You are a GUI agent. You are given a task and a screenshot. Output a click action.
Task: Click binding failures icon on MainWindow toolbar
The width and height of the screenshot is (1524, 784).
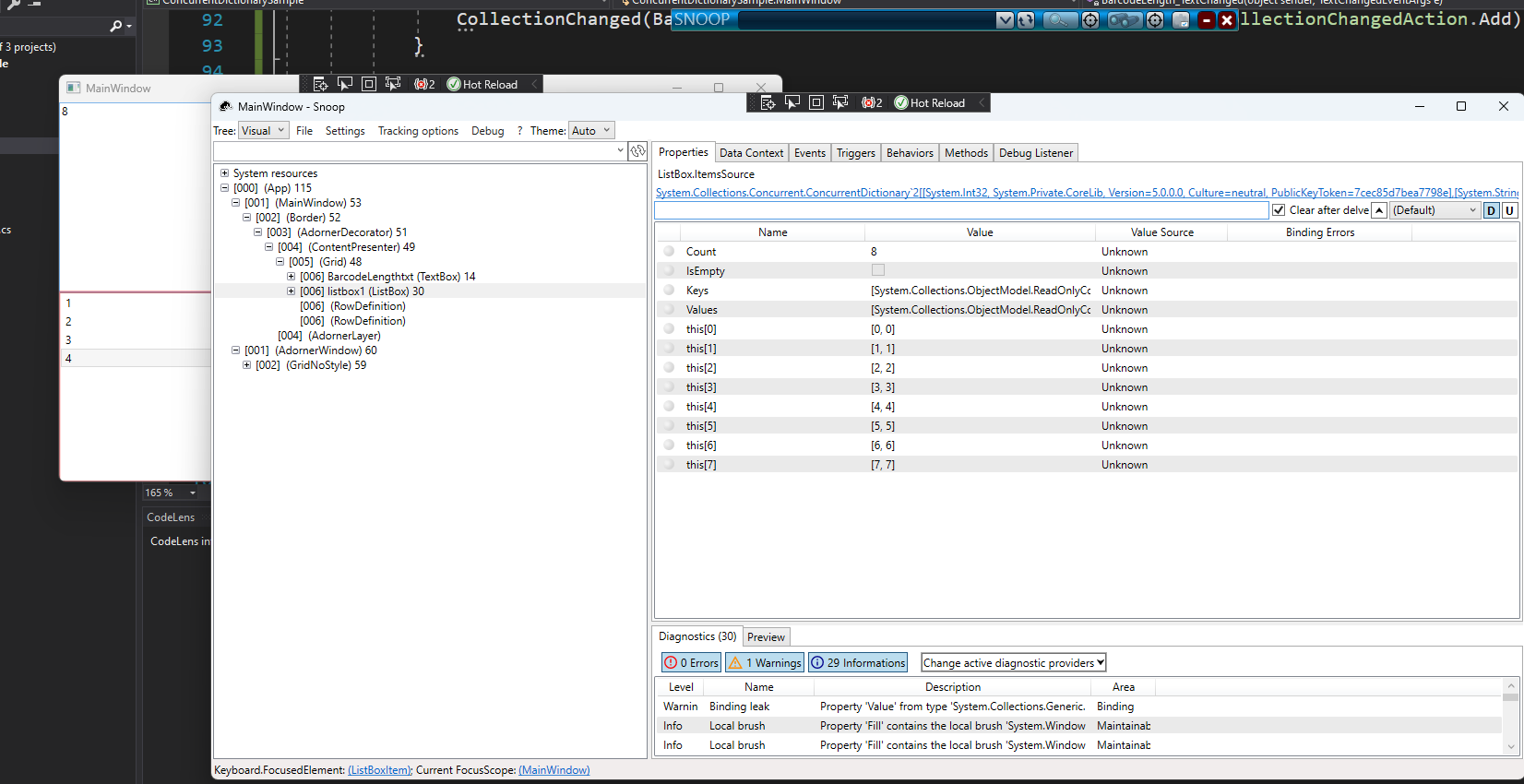(424, 84)
